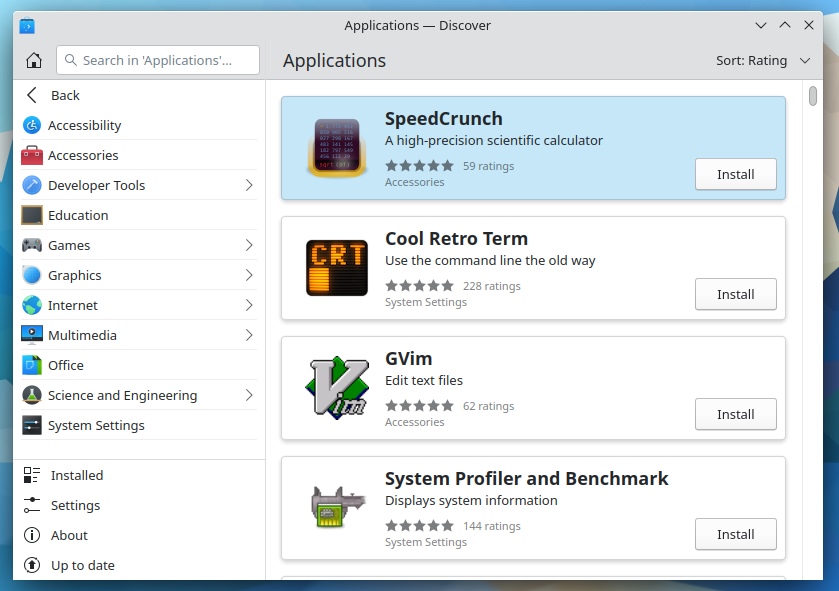Click the System Profiler caliper icon

(x=337, y=507)
